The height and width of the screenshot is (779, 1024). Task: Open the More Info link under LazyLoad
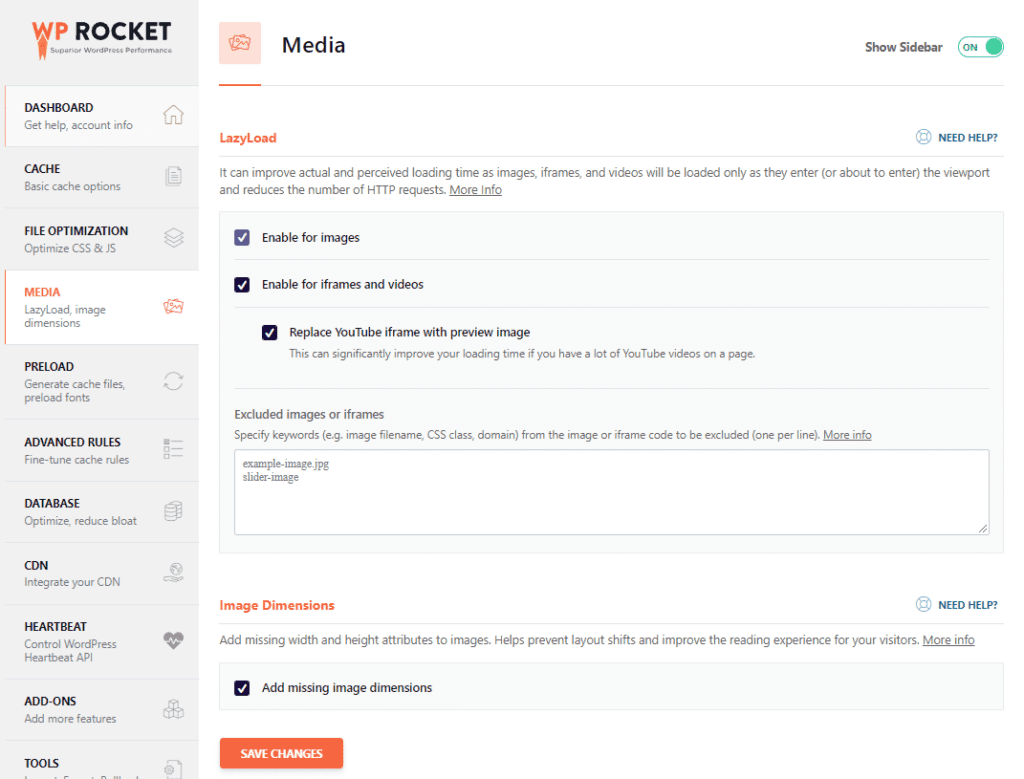475,189
